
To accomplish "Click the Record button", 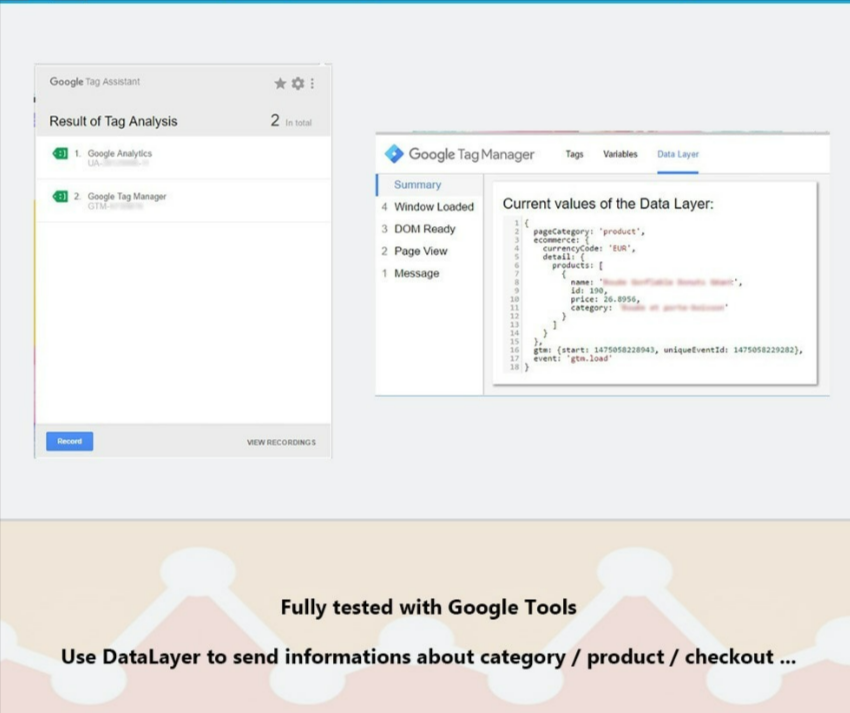I will pyautogui.click(x=69, y=441).
